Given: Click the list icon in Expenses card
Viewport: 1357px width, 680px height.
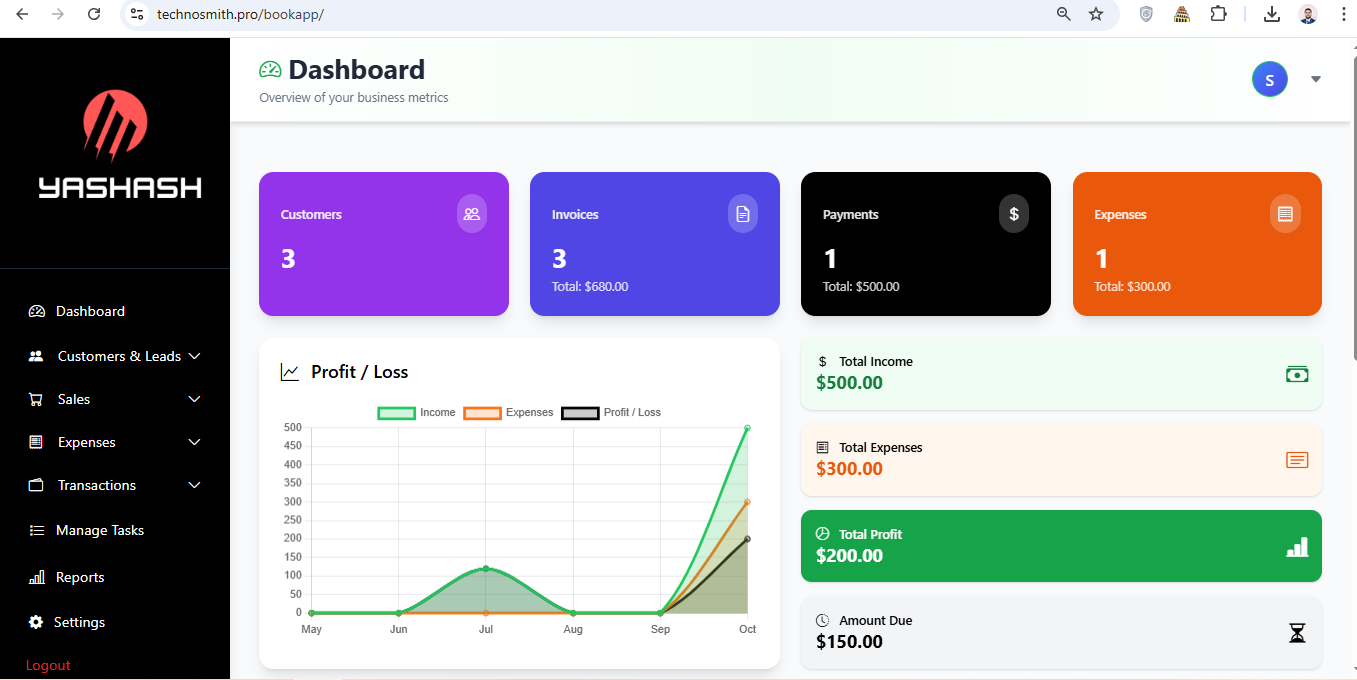Looking at the screenshot, I should [x=1285, y=214].
